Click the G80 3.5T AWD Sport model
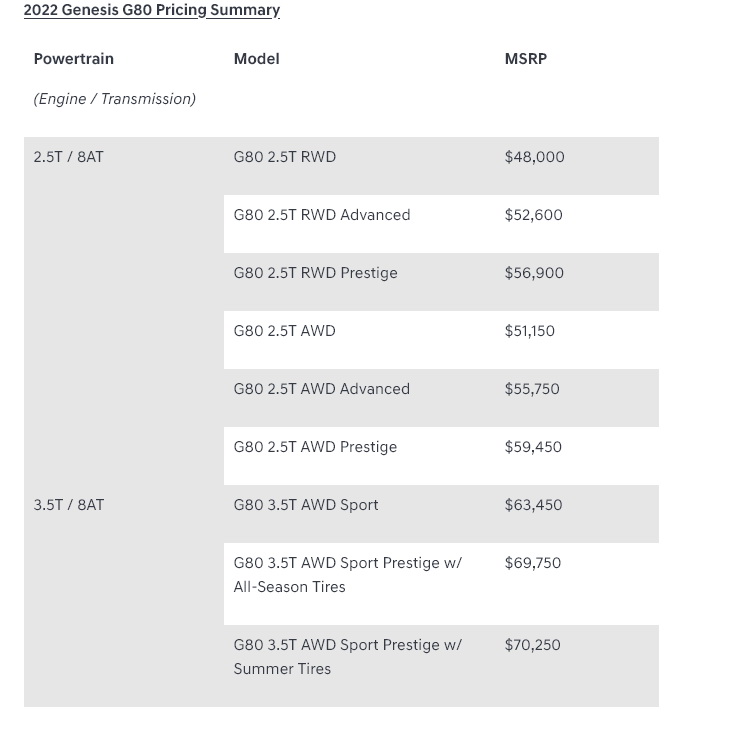The width and height of the screenshot is (729, 731). 305,505
